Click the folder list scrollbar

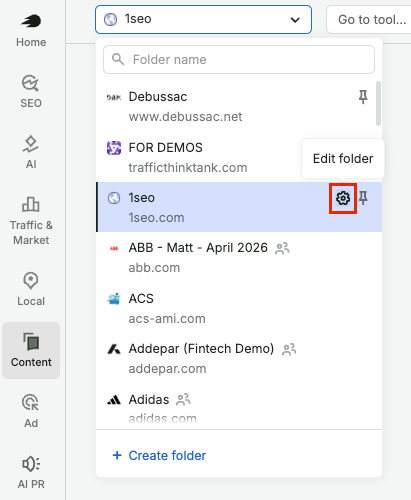(x=378, y=103)
